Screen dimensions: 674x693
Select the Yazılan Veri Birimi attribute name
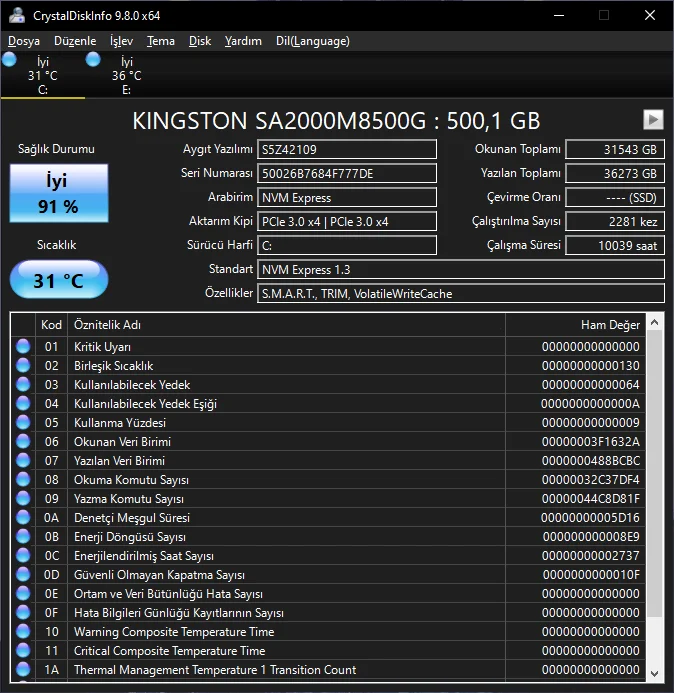coord(119,461)
